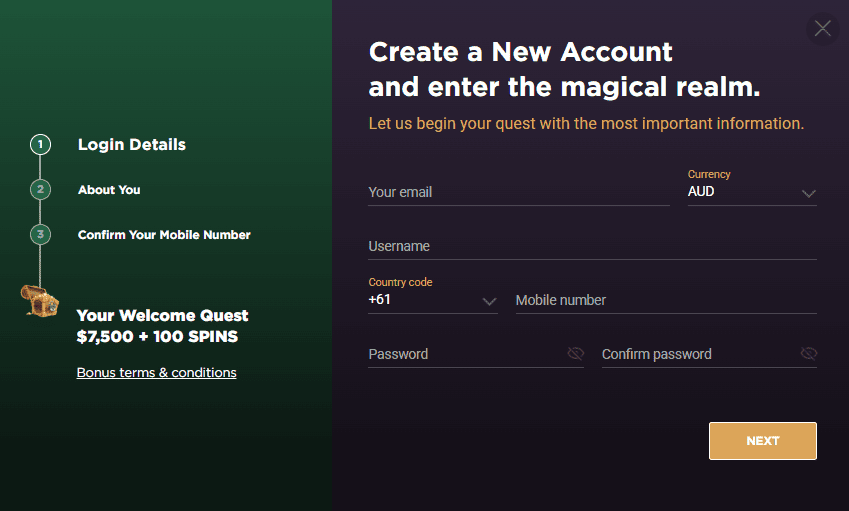Expand the Country code chevron
The width and height of the screenshot is (849, 511).
coord(489,302)
